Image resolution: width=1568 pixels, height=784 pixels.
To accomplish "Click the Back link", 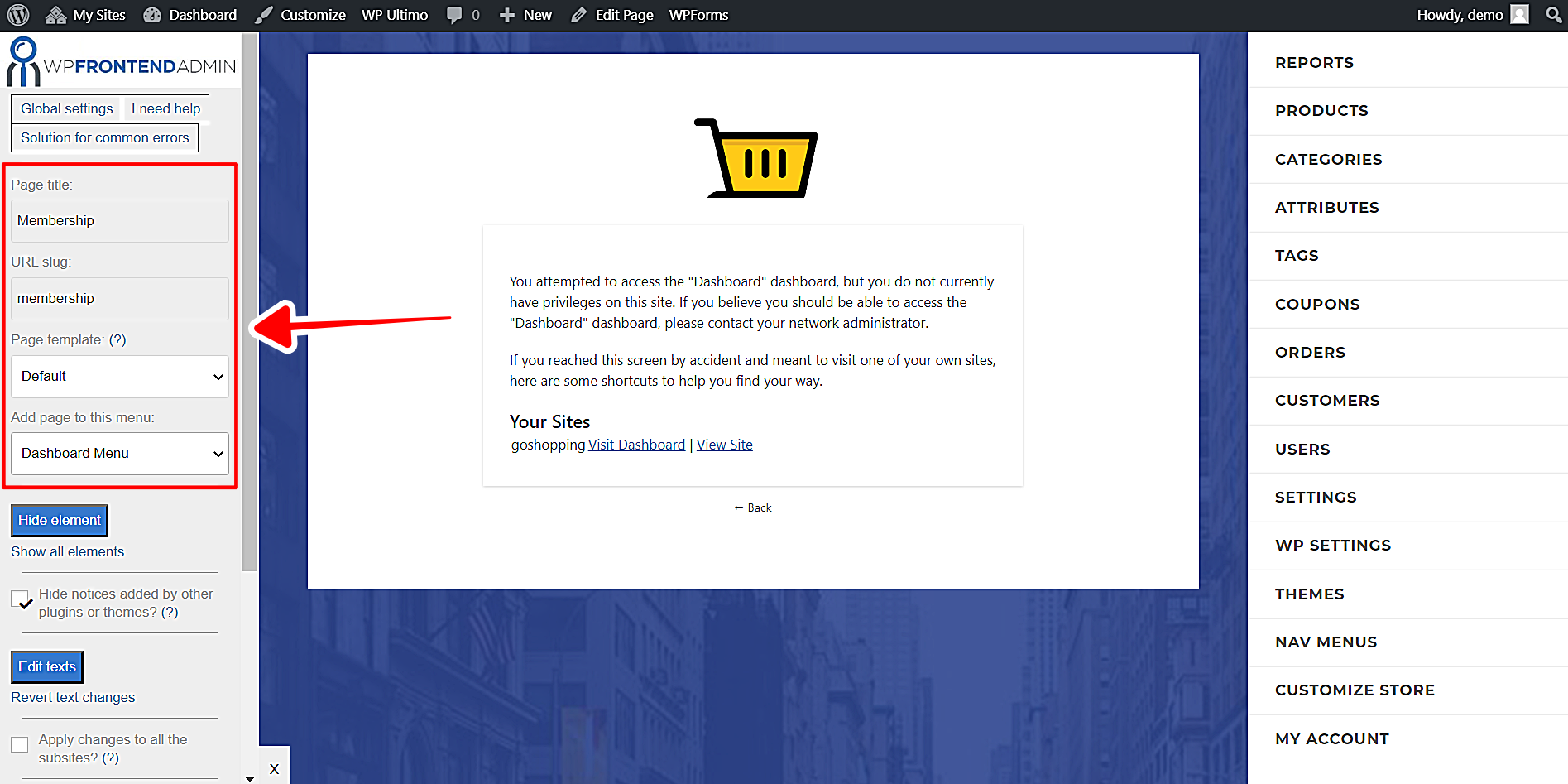I will pyautogui.click(x=753, y=507).
